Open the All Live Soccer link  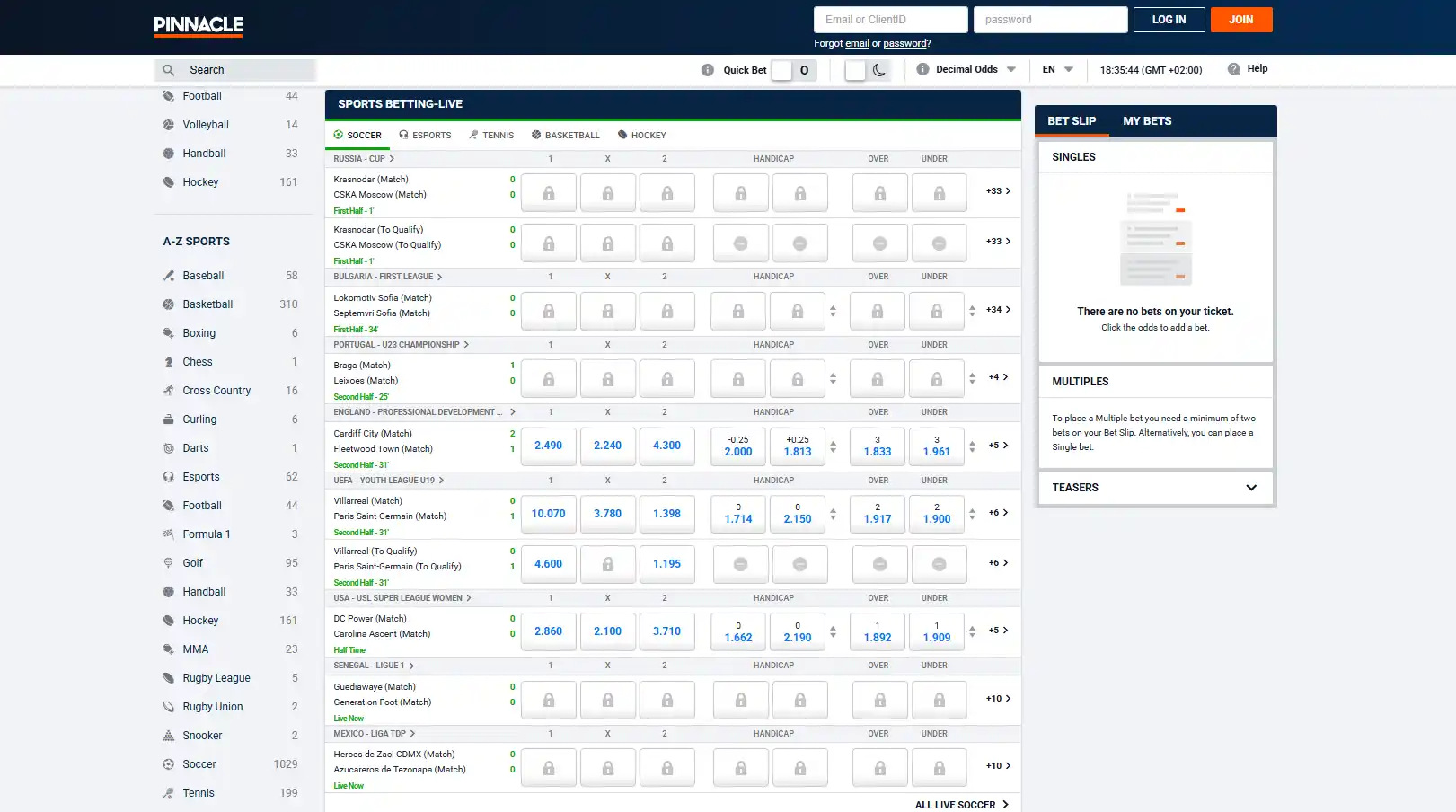tap(962, 805)
